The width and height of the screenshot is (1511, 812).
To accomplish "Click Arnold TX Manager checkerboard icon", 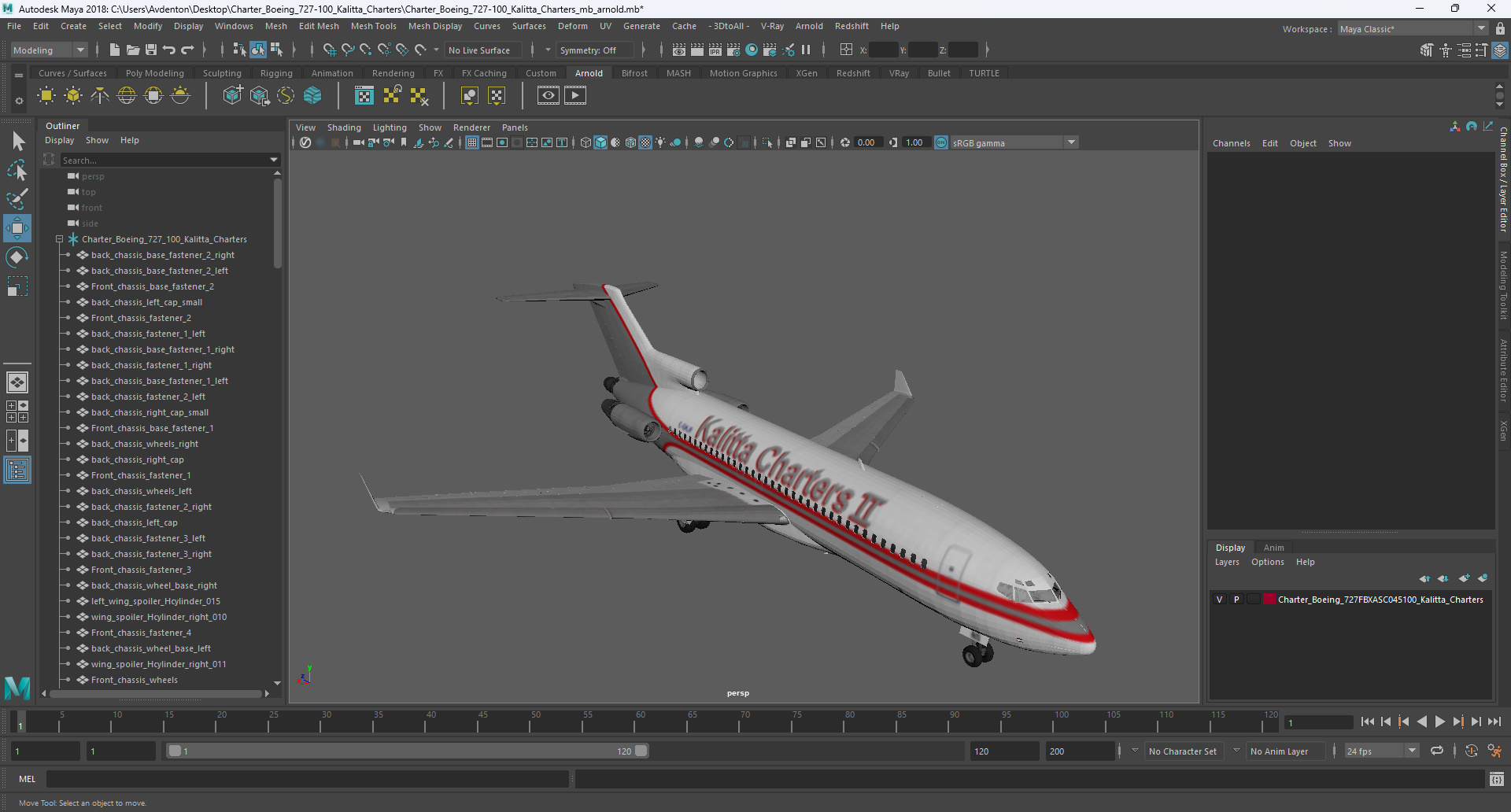I will click(364, 96).
